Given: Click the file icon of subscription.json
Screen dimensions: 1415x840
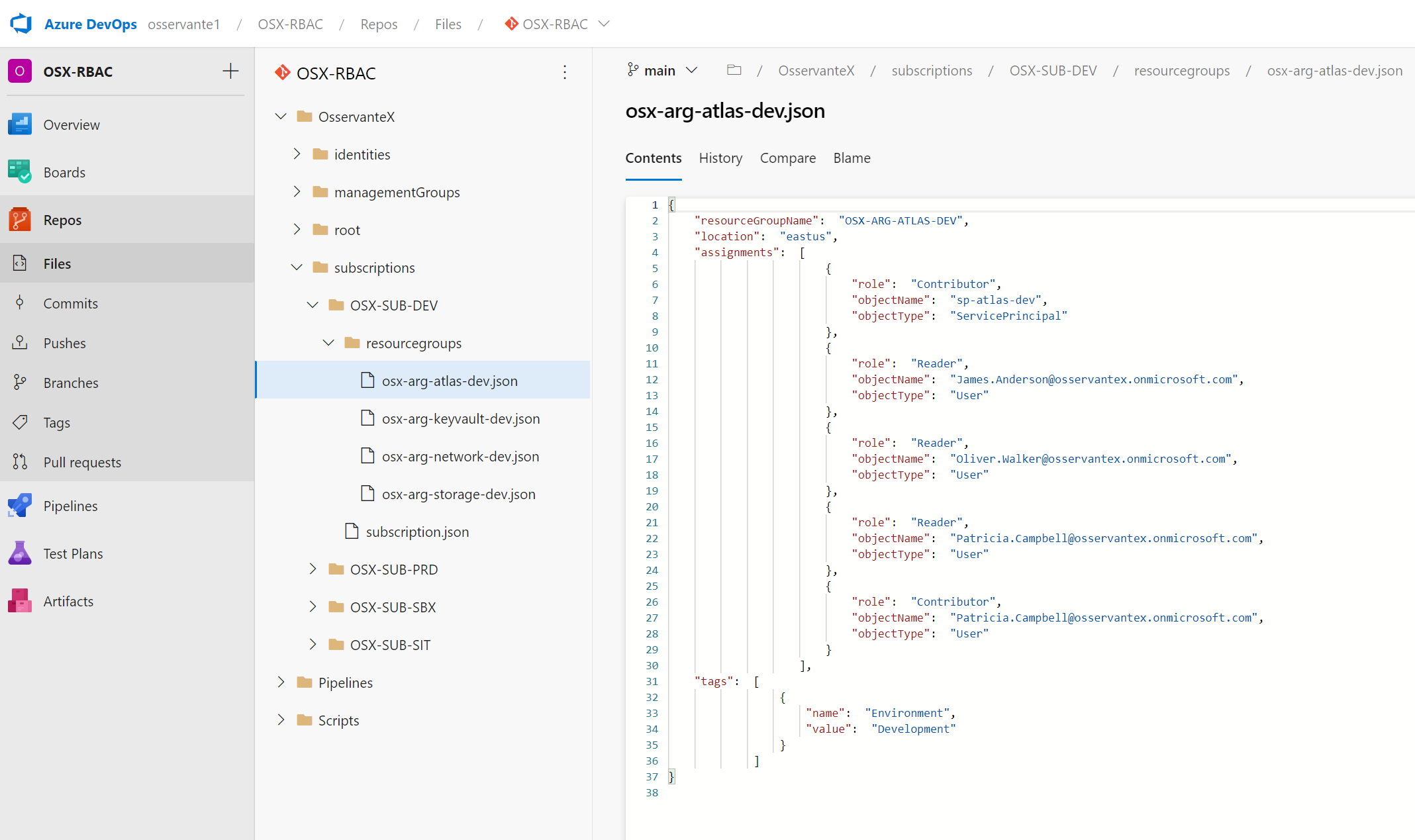Looking at the screenshot, I should (352, 532).
